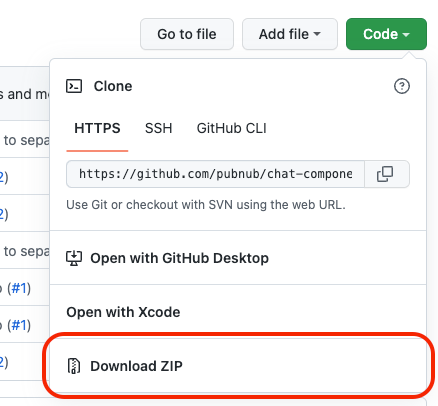Open the lower #1 pull request link
This screenshot has width=438, height=406.
(x=19, y=325)
